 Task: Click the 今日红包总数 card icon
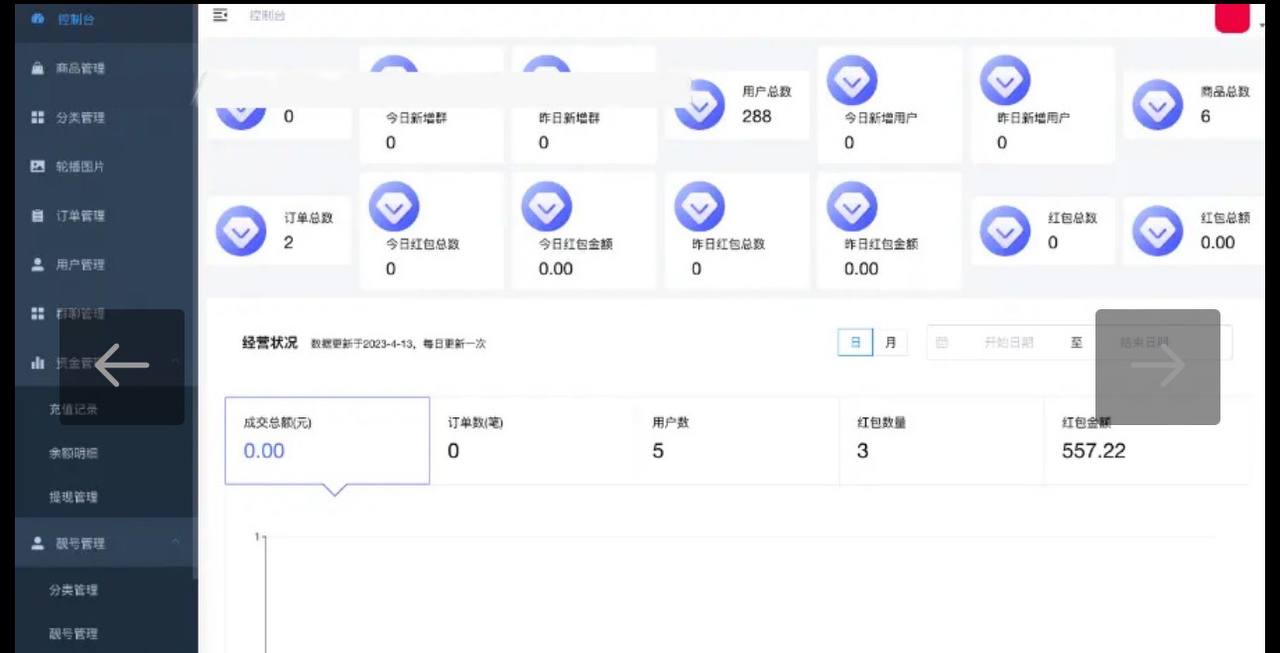click(x=394, y=207)
